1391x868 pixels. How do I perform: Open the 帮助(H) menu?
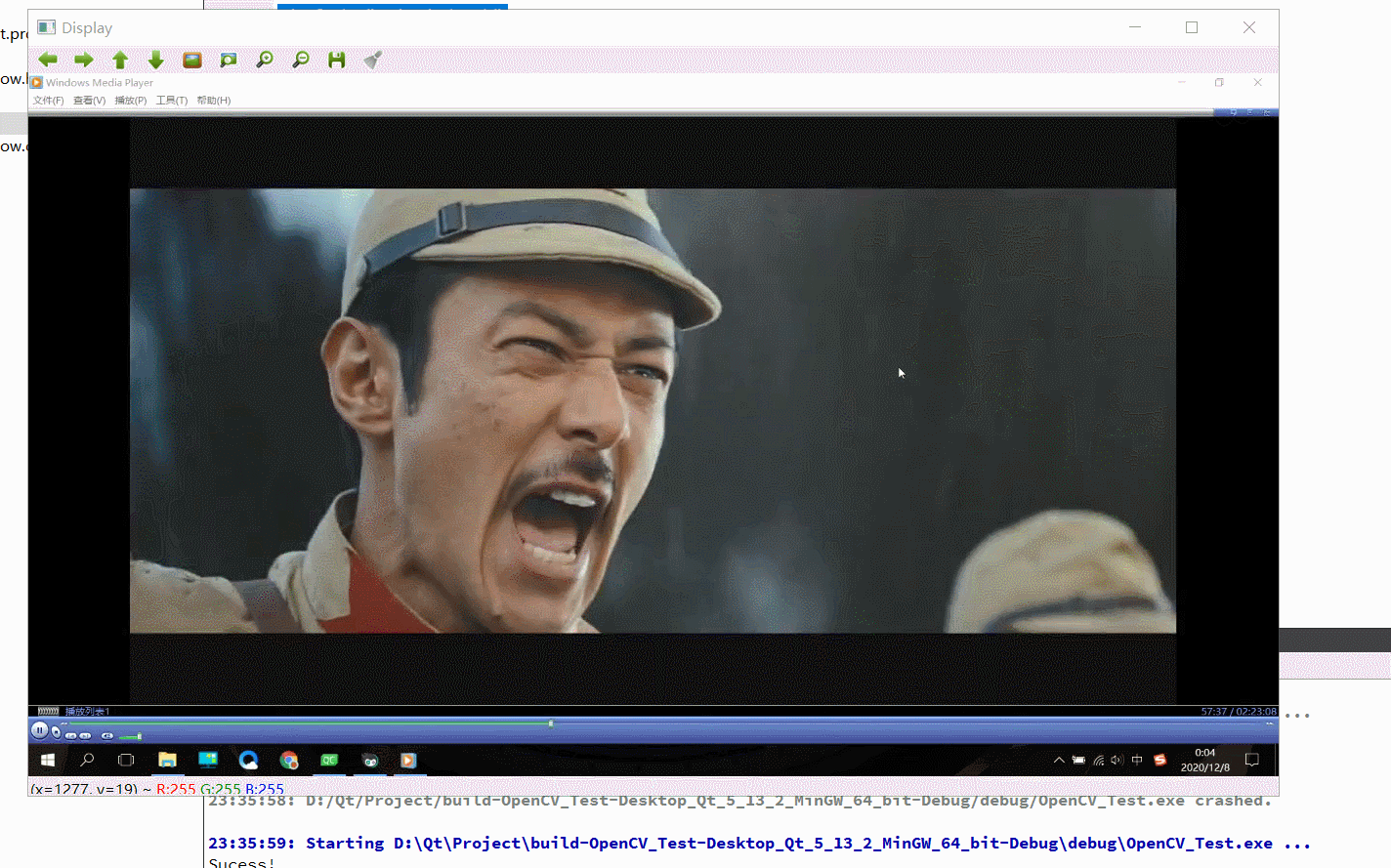(213, 101)
